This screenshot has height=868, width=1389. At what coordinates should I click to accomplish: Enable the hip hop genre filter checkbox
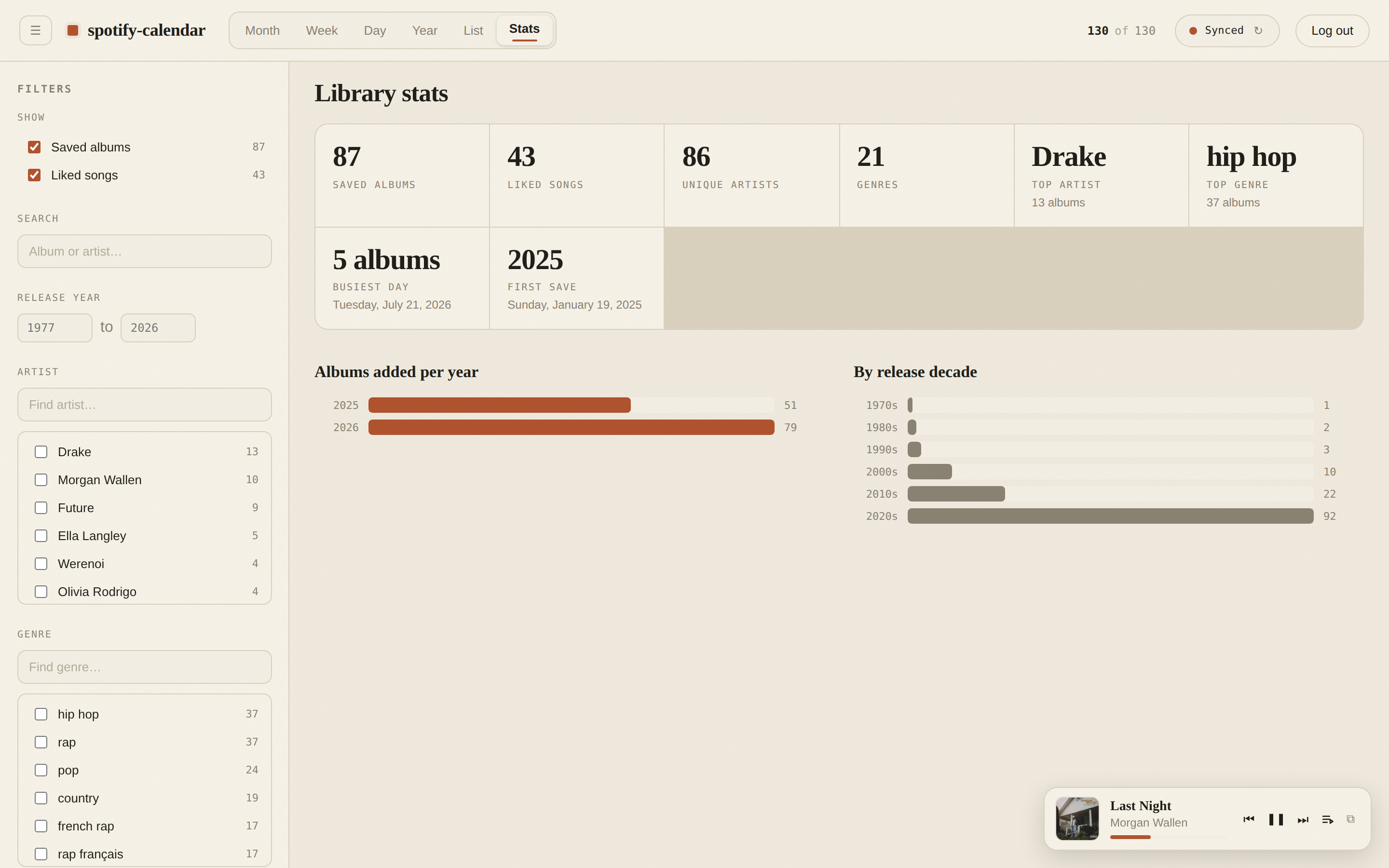41,714
